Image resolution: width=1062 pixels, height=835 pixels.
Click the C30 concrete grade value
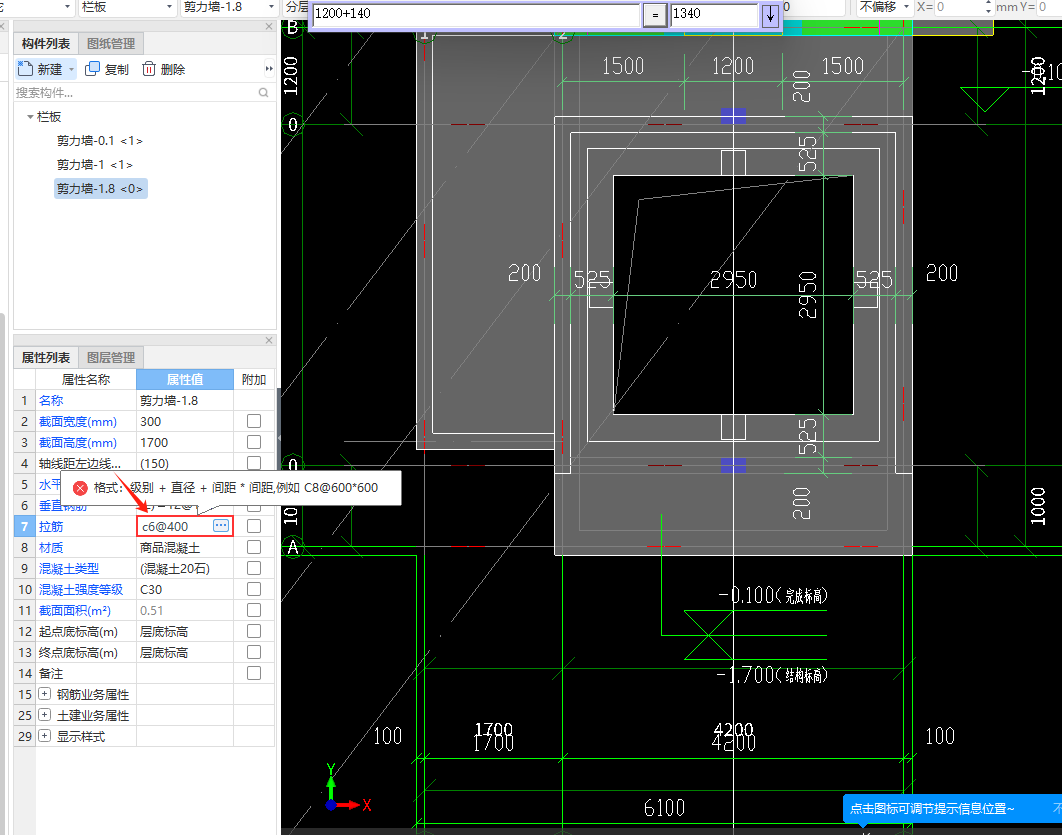(185, 589)
